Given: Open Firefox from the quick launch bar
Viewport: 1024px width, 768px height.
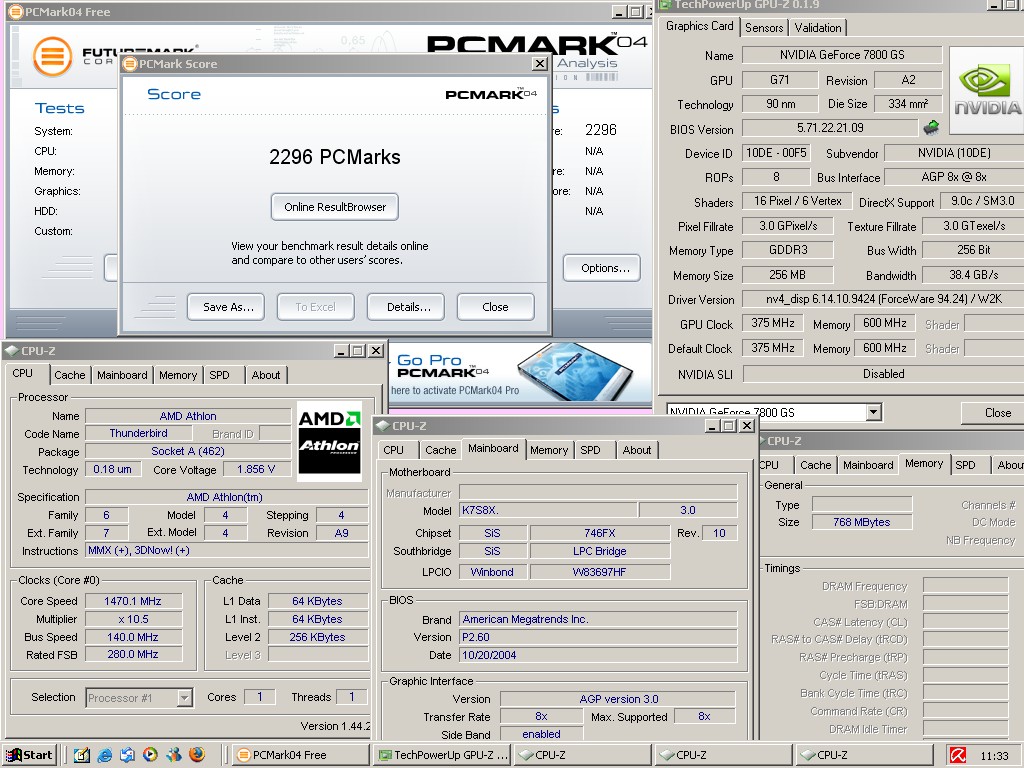Looking at the screenshot, I should pos(196,754).
